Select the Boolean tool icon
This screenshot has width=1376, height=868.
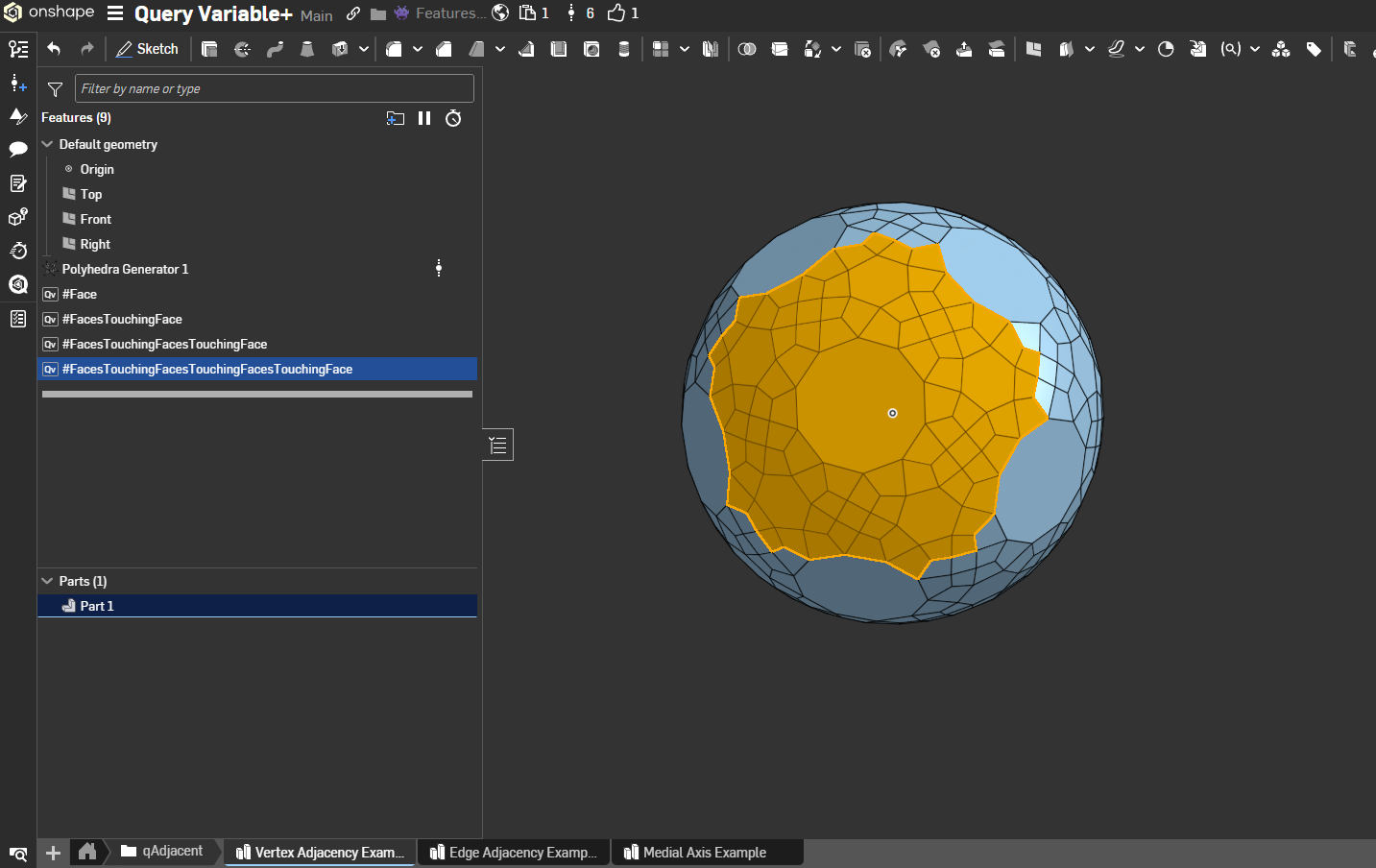[x=747, y=49]
